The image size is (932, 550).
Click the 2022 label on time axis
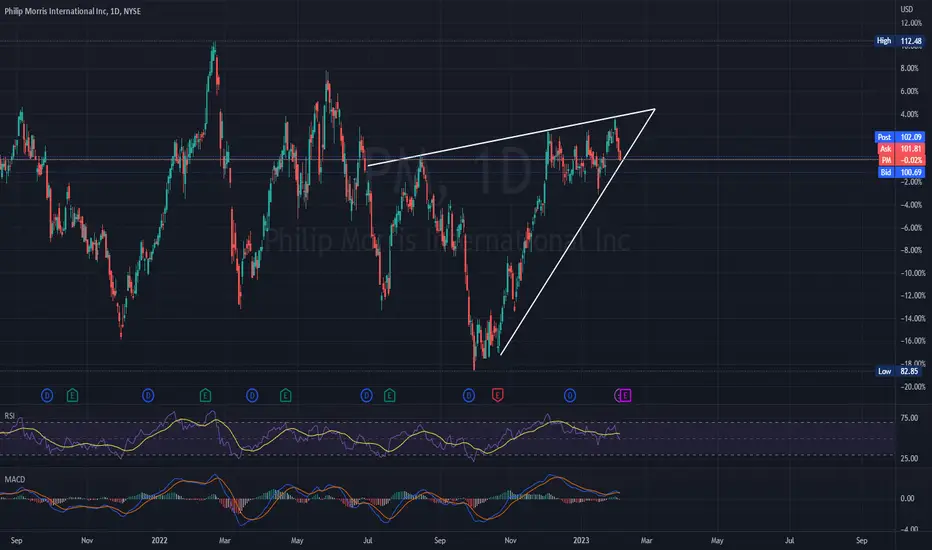pyautogui.click(x=159, y=540)
